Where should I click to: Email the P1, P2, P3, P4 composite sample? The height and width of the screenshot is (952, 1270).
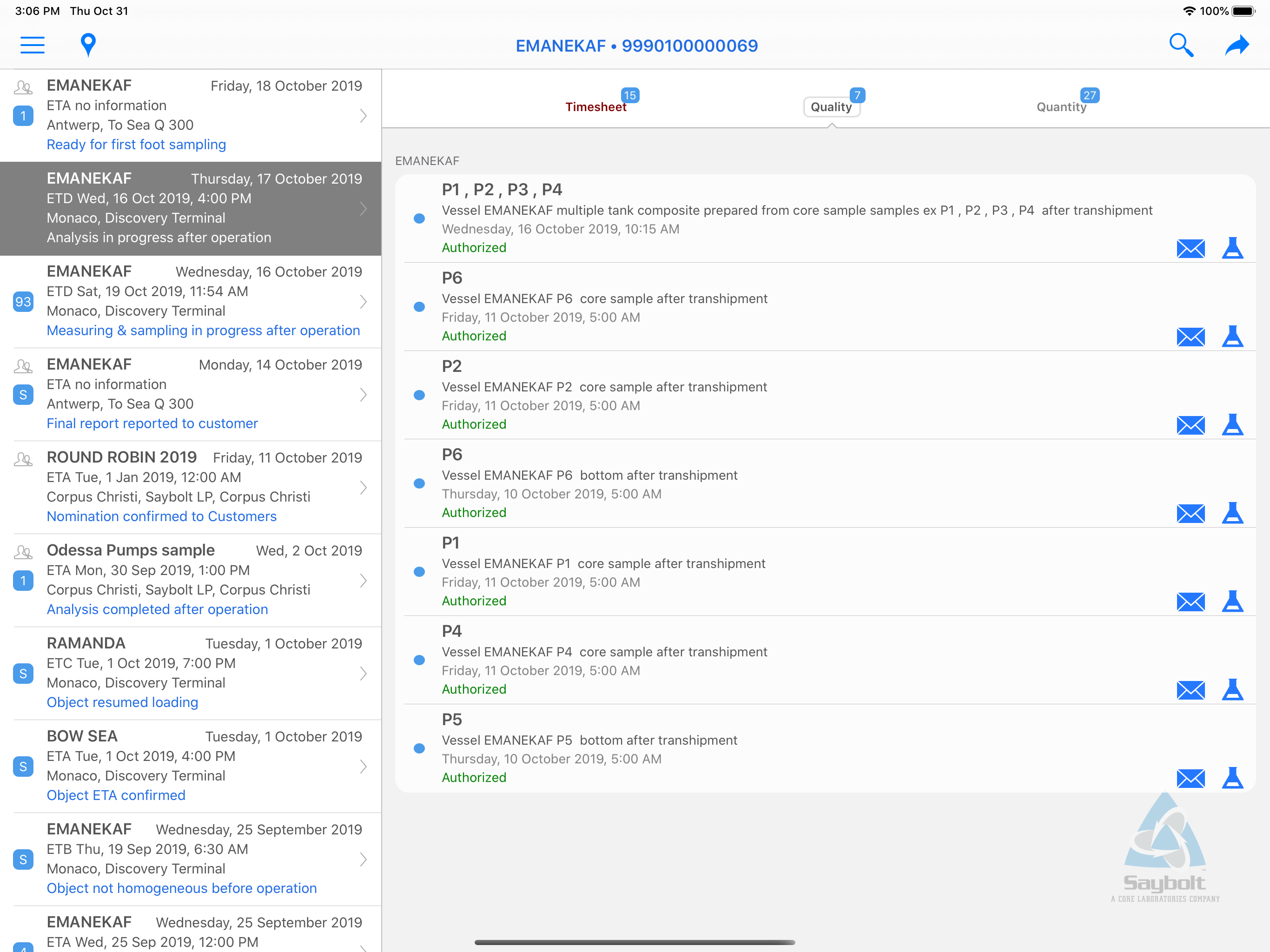1190,249
